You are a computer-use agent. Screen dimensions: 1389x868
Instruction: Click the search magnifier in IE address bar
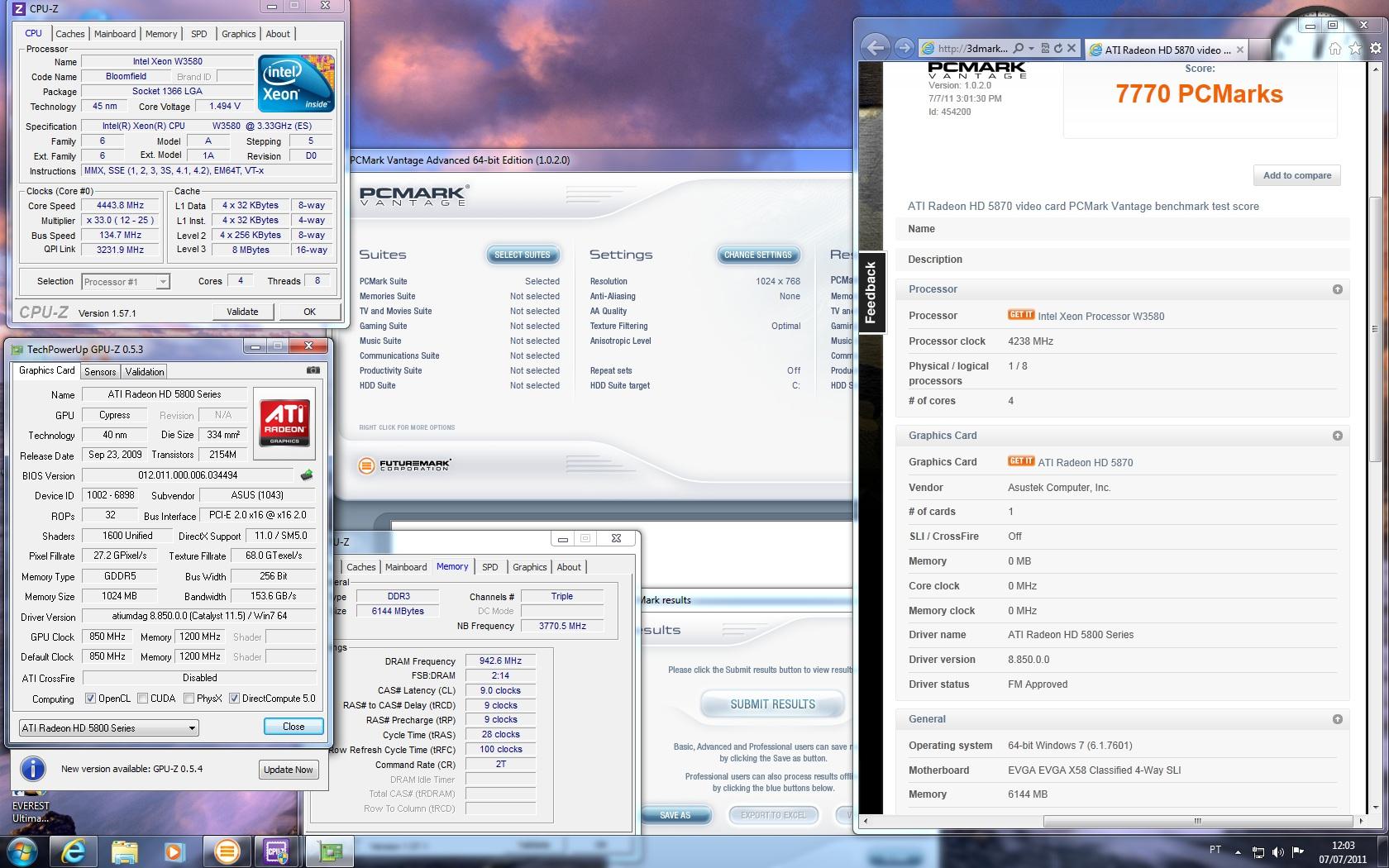pyautogui.click(x=1019, y=49)
